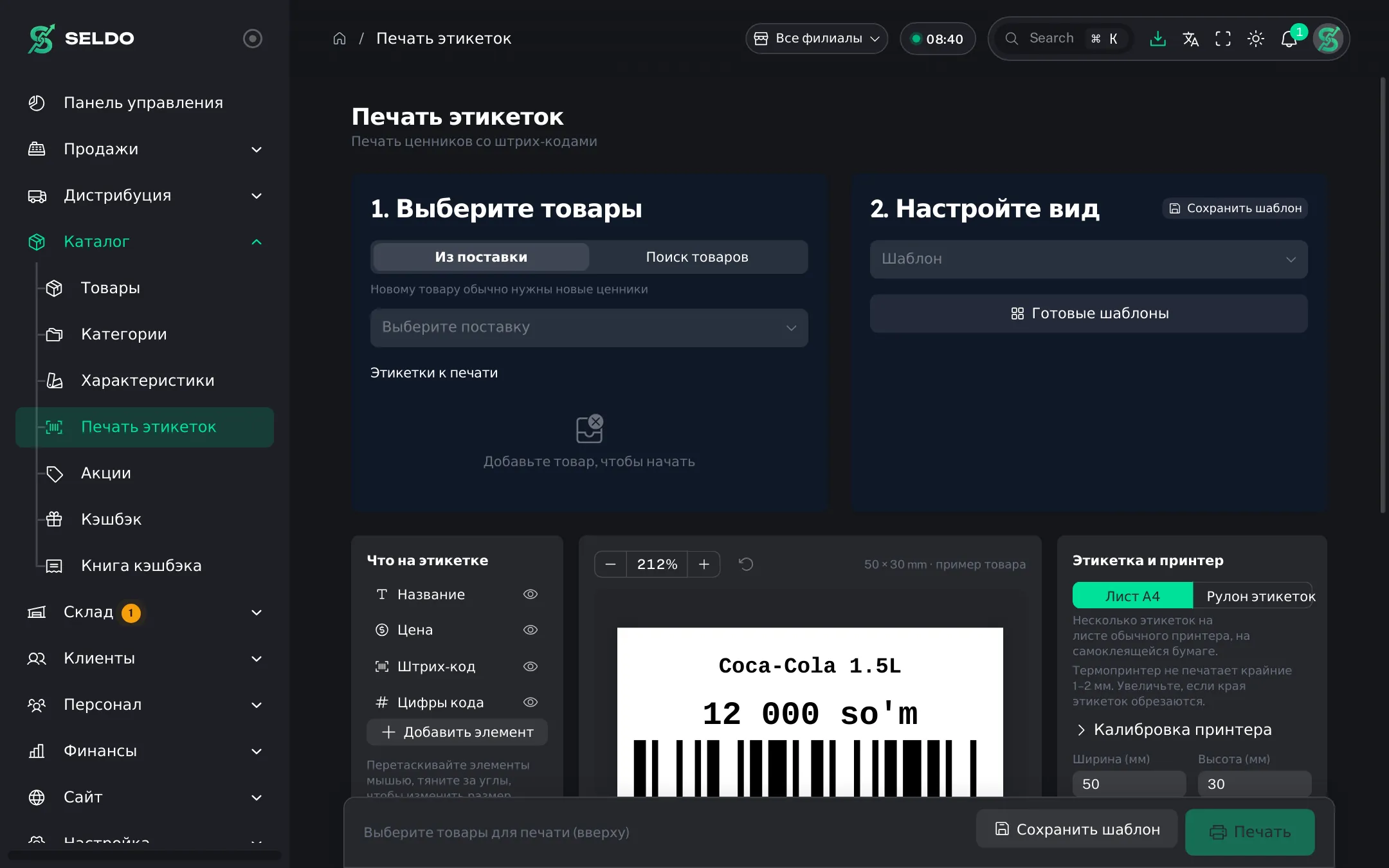1389x868 pixels.
Task: Open user profile avatar menu
Action: tap(1328, 39)
